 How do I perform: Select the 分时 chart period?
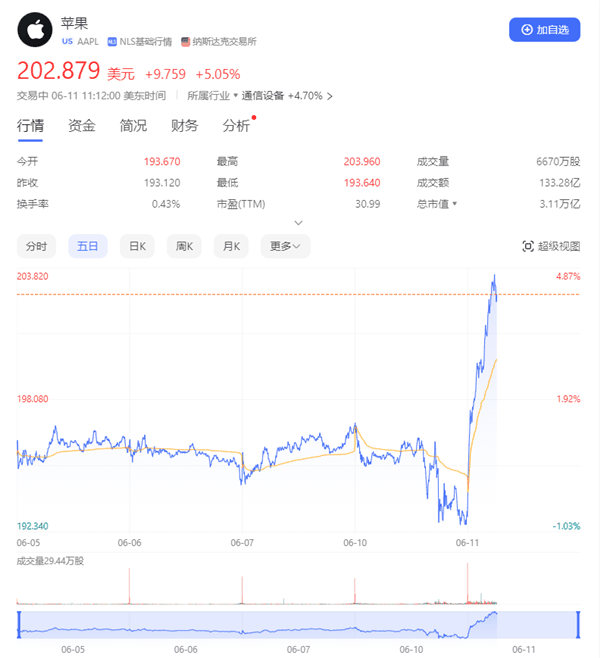pos(36,246)
